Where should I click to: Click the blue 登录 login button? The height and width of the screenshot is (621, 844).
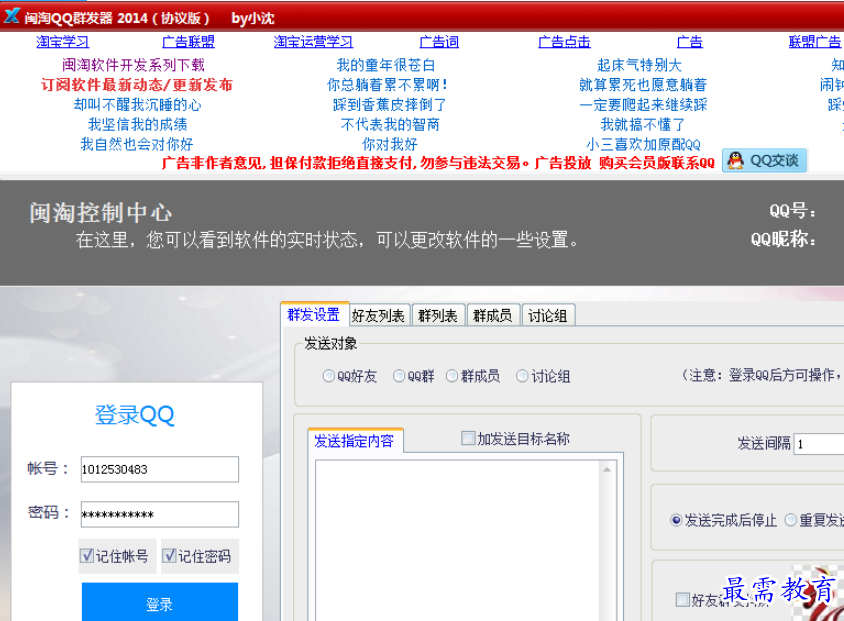point(159,603)
